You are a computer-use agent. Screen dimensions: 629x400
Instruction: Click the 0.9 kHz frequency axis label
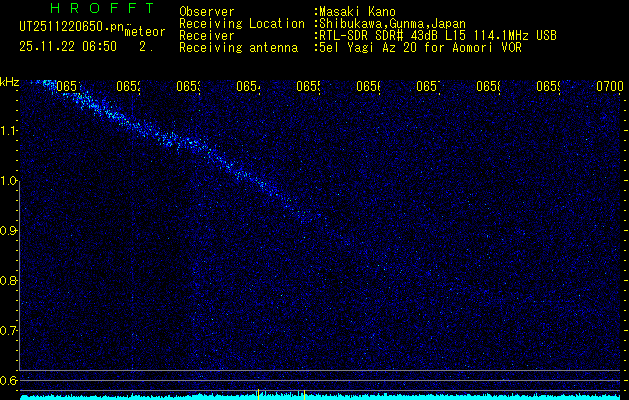tap(9, 231)
